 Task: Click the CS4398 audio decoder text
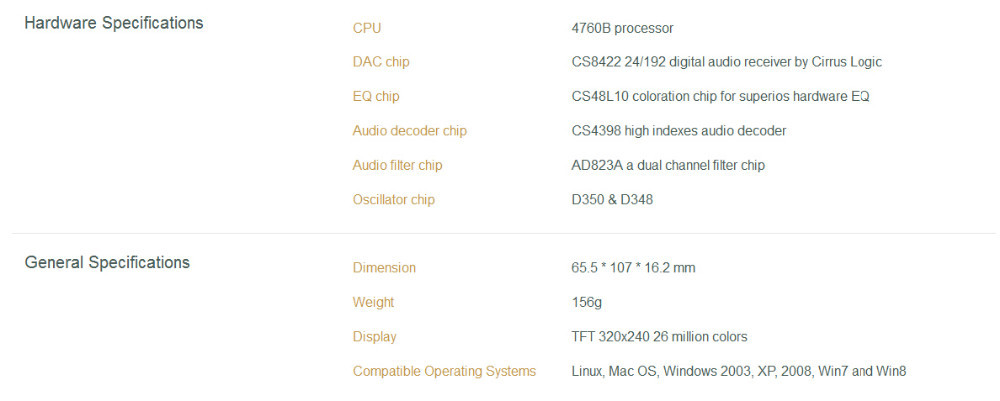(x=679, y=131)
